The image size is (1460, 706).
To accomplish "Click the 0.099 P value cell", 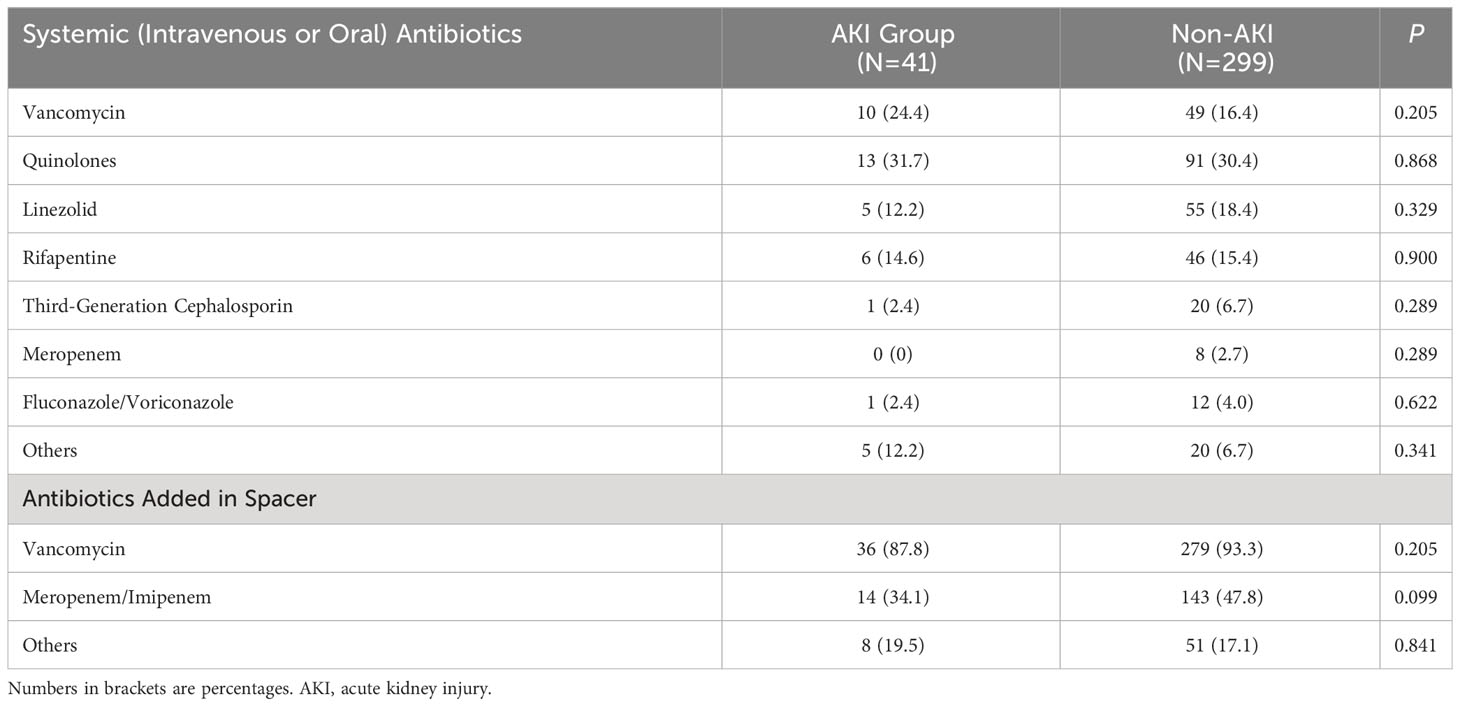I will (1417, 597).
